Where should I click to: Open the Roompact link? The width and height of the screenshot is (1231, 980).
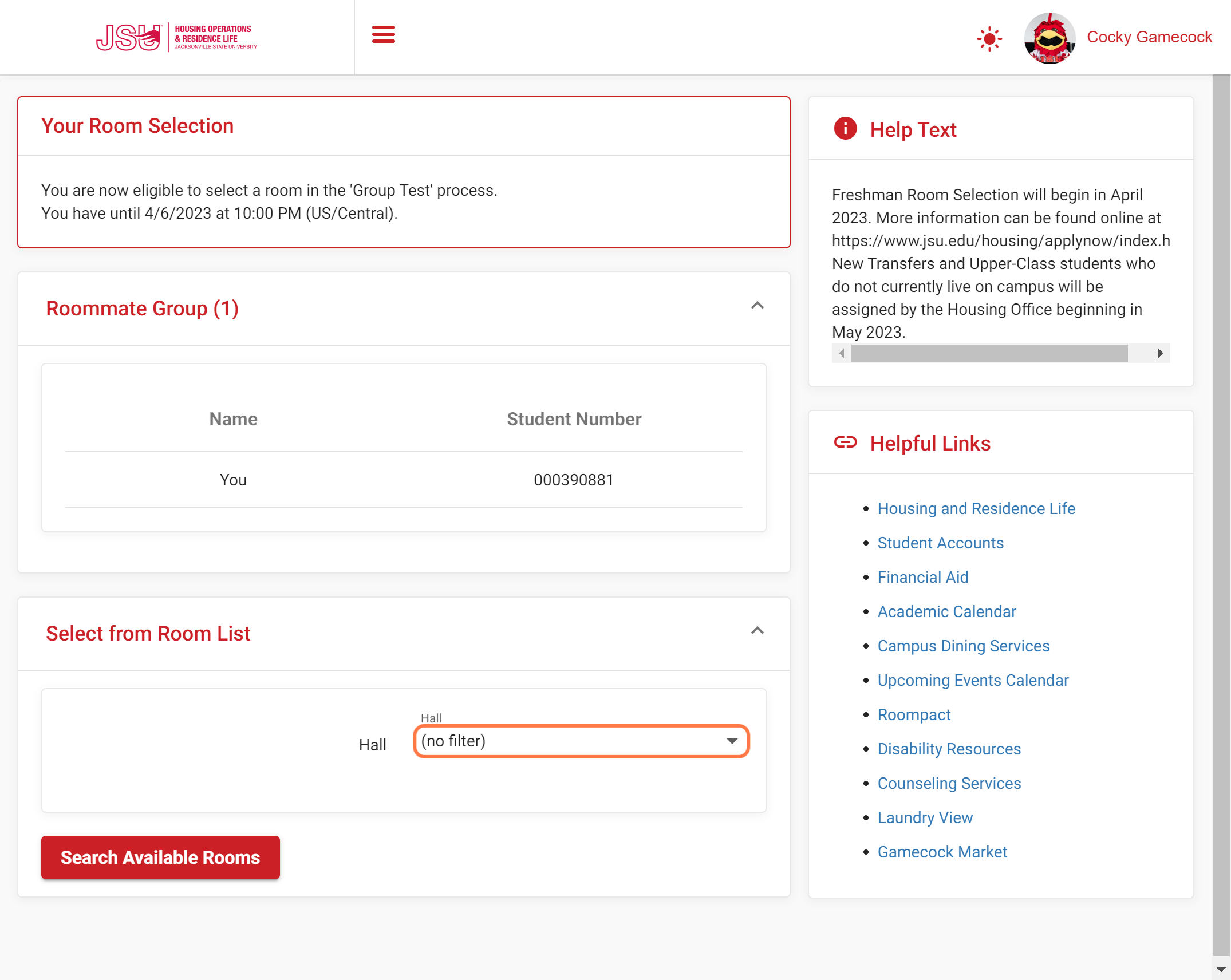tap(914, 714)
